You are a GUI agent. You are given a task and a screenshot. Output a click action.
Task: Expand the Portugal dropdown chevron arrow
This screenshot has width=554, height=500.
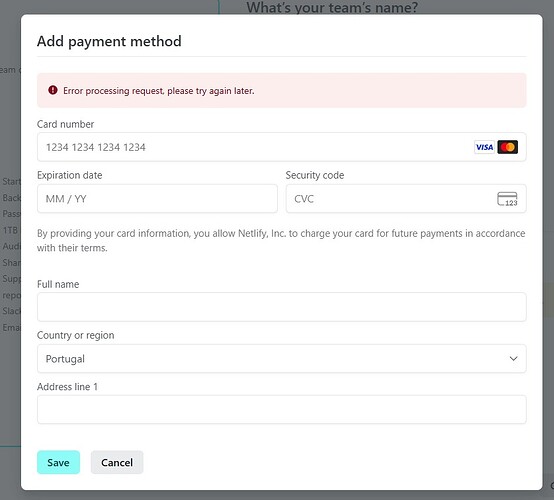point(513,359)
